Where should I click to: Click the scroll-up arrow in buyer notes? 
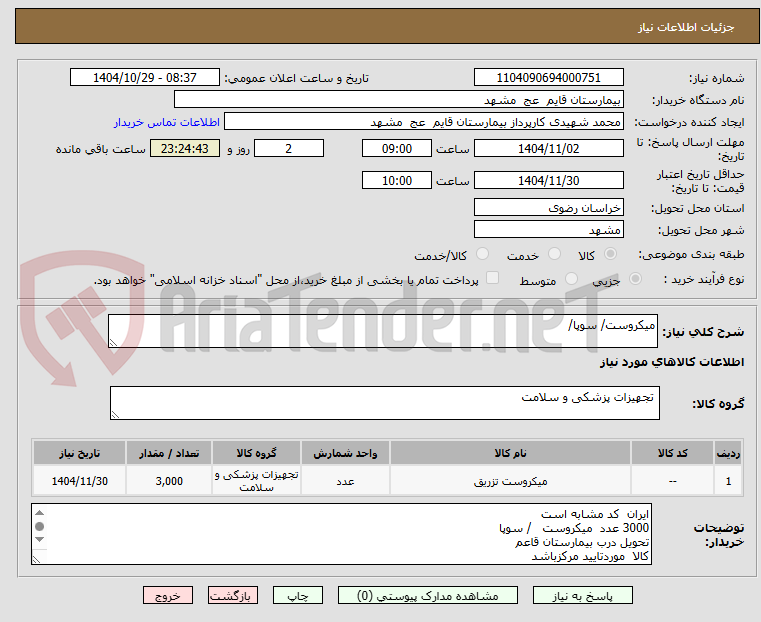pos(40,513)
